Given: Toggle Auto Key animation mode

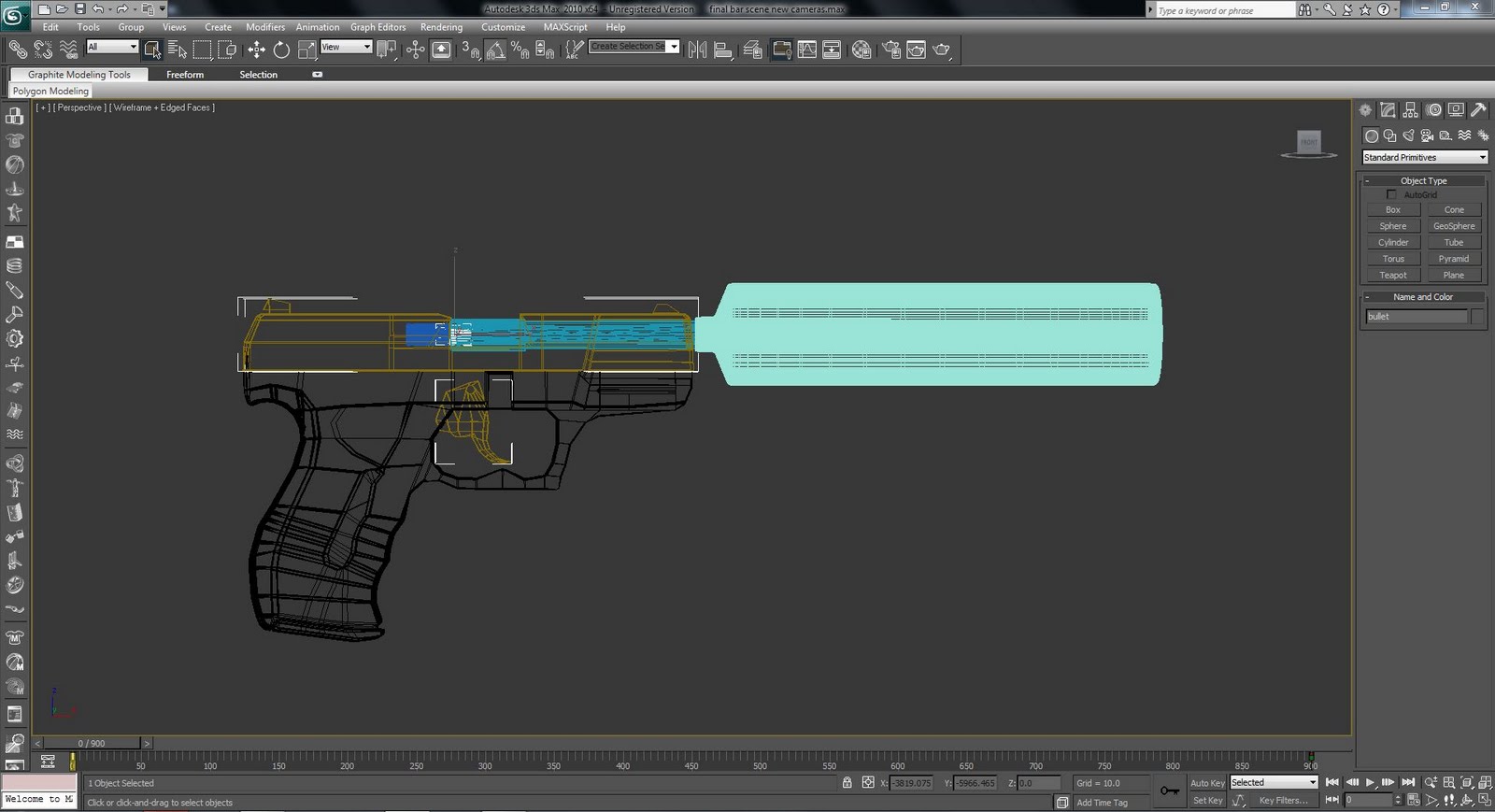Looking at the screenshot, I should click(x=1206, y=783).
